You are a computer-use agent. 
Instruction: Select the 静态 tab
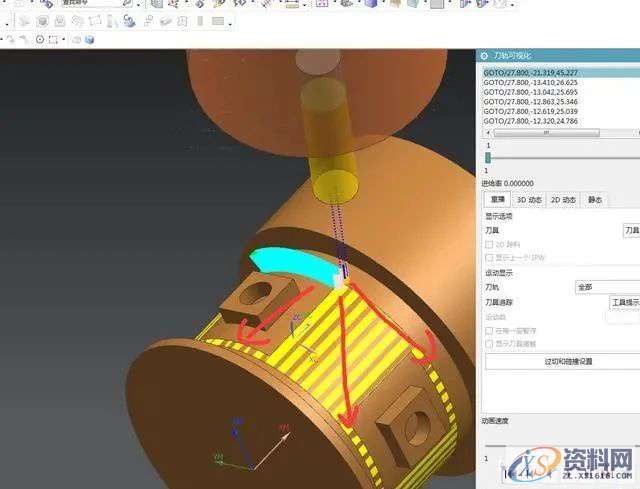coord(595,200)
